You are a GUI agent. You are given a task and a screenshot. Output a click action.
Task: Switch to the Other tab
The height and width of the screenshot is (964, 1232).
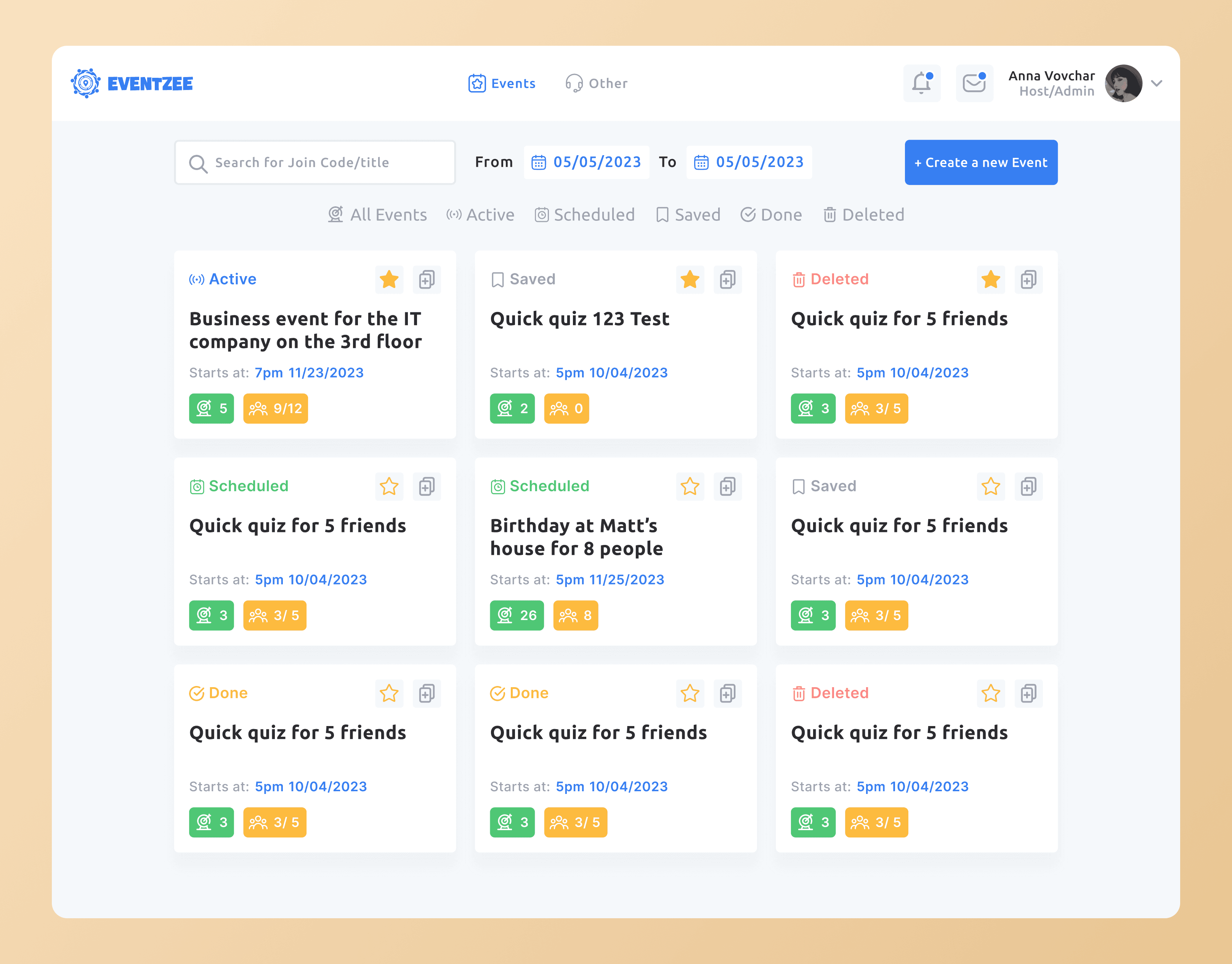click(597, 84)
